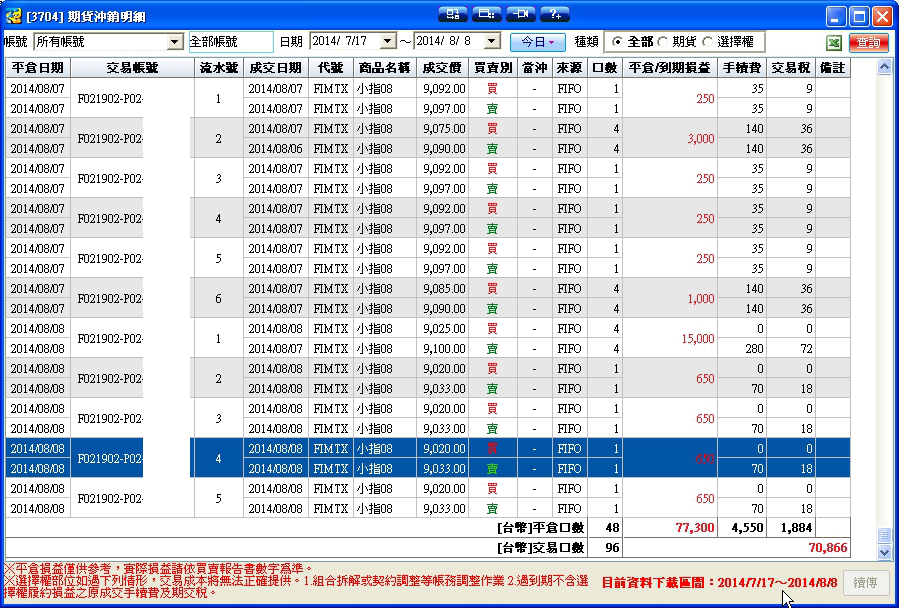Sort by the 交易帳號 column header
Screen dimensions: 899x608
(132, 68)
